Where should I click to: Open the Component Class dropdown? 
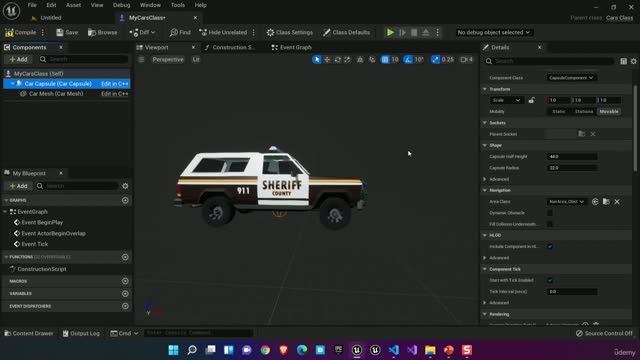pos(571,78)
